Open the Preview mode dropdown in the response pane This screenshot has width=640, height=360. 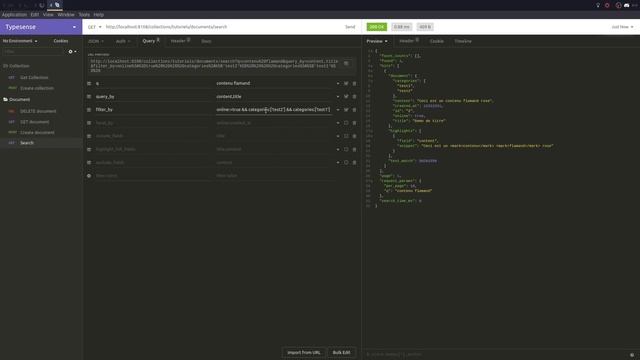click(x=377, y=41)
